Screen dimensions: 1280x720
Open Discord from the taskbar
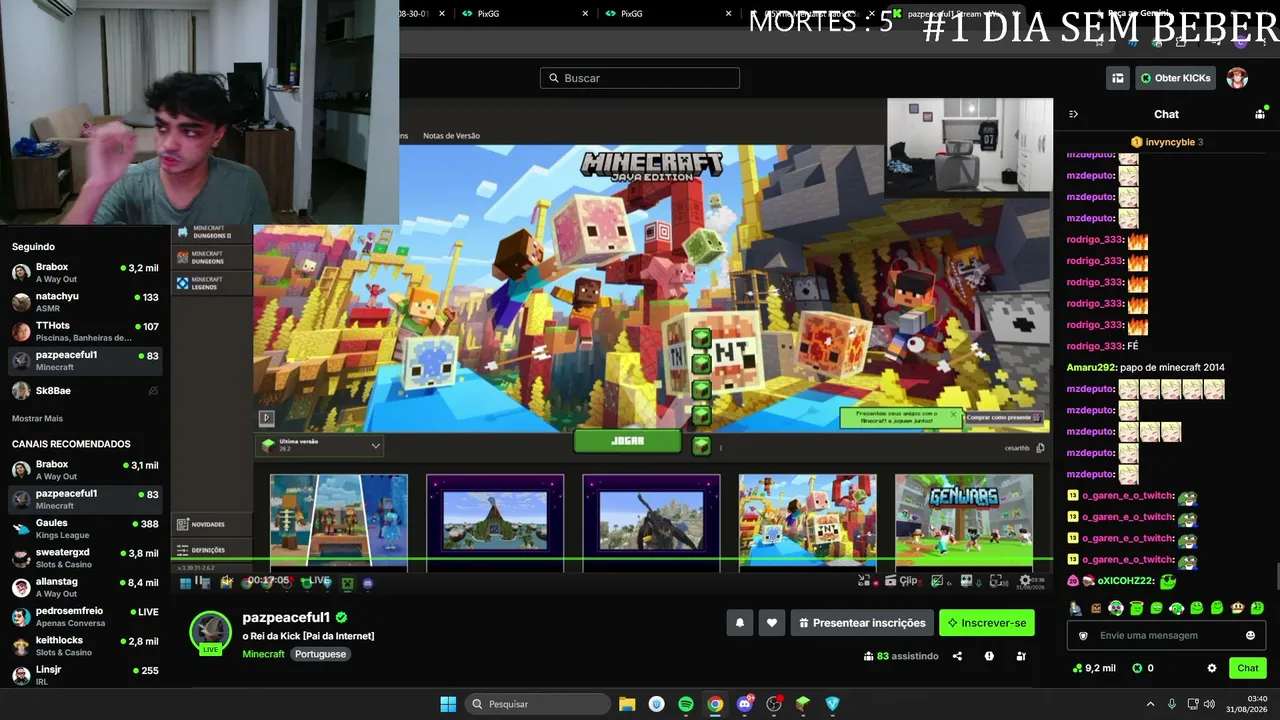(744, 704)
